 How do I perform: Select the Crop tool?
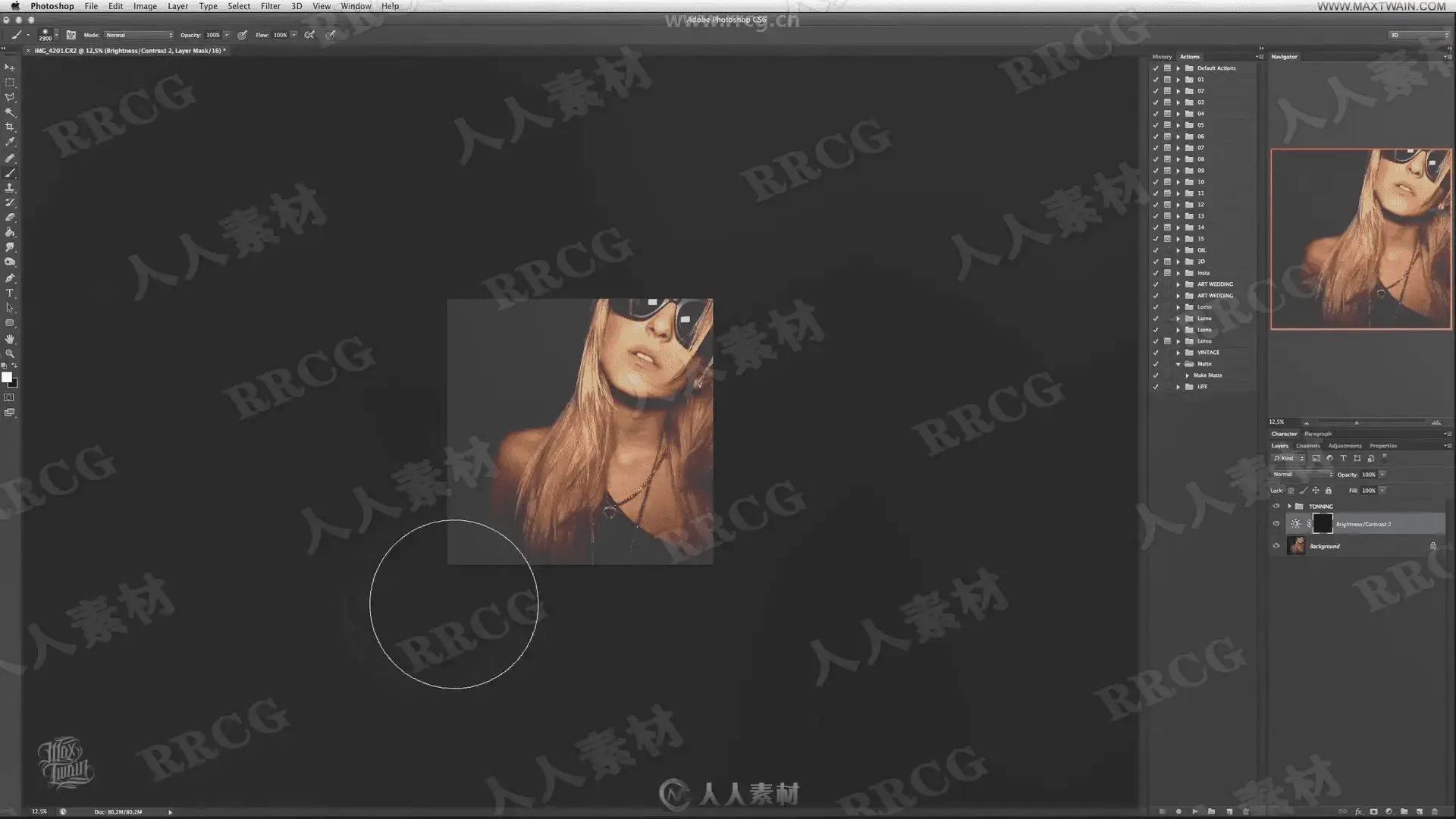pos(10,127)
